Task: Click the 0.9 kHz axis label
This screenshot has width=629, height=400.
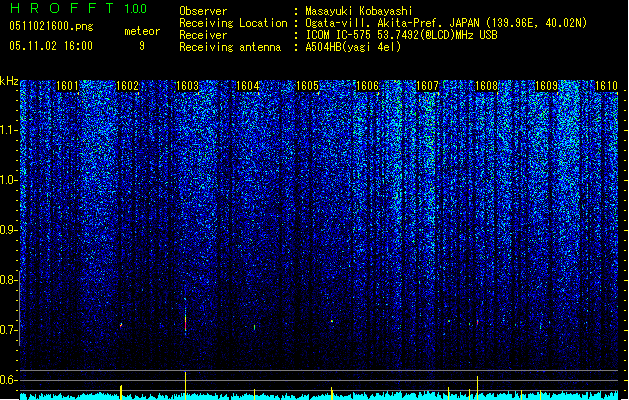Action: click(x=9, y=230)
